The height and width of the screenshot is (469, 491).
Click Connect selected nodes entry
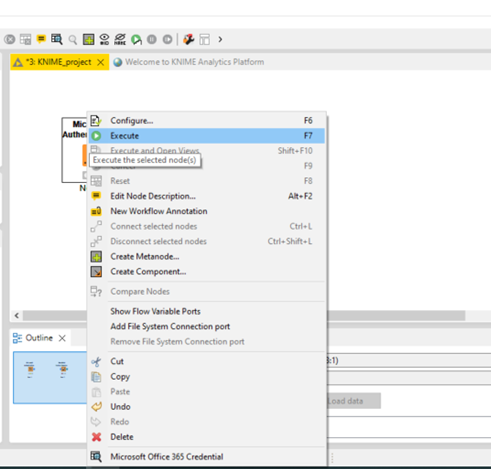tap(207, 226)
